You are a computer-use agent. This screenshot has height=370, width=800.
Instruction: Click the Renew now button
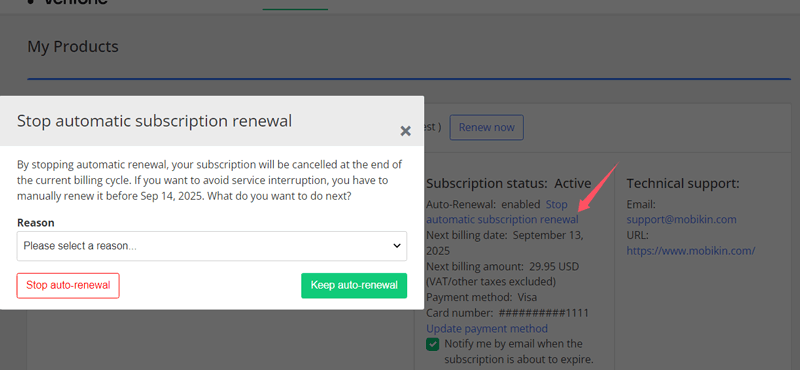(486, 127)
